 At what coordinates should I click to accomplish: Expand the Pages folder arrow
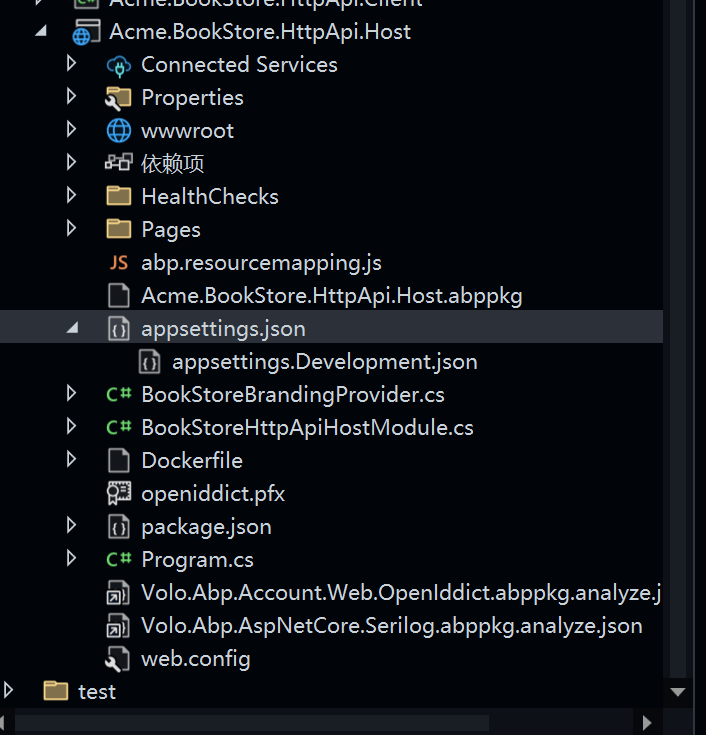pyautogui.click(x=72, y=229)
